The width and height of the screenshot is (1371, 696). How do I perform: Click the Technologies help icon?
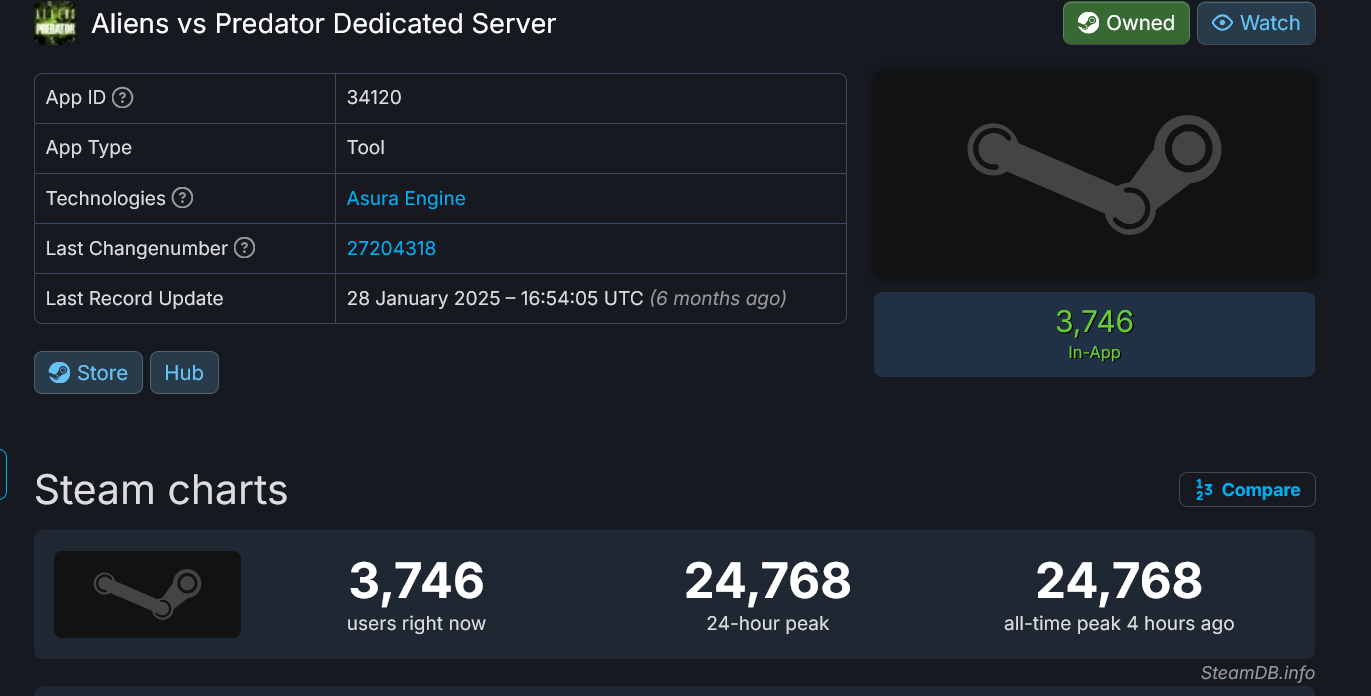tap(182, 198)
